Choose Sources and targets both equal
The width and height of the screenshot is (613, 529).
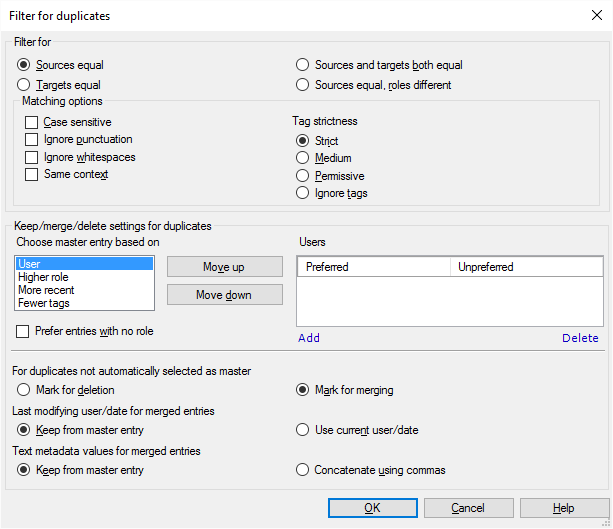click(x=303, y=65)
